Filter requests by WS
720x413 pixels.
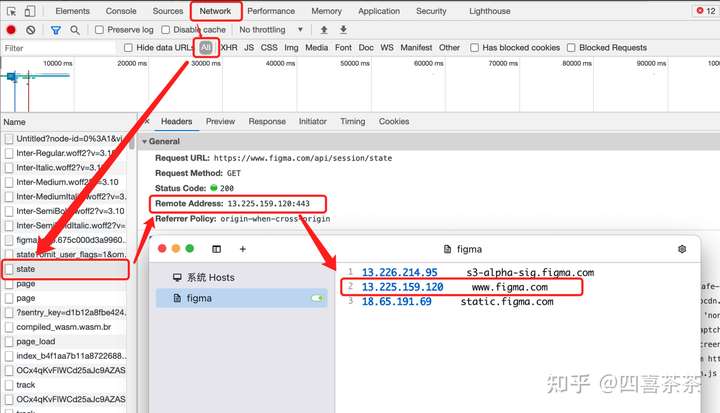coord(387,47)
